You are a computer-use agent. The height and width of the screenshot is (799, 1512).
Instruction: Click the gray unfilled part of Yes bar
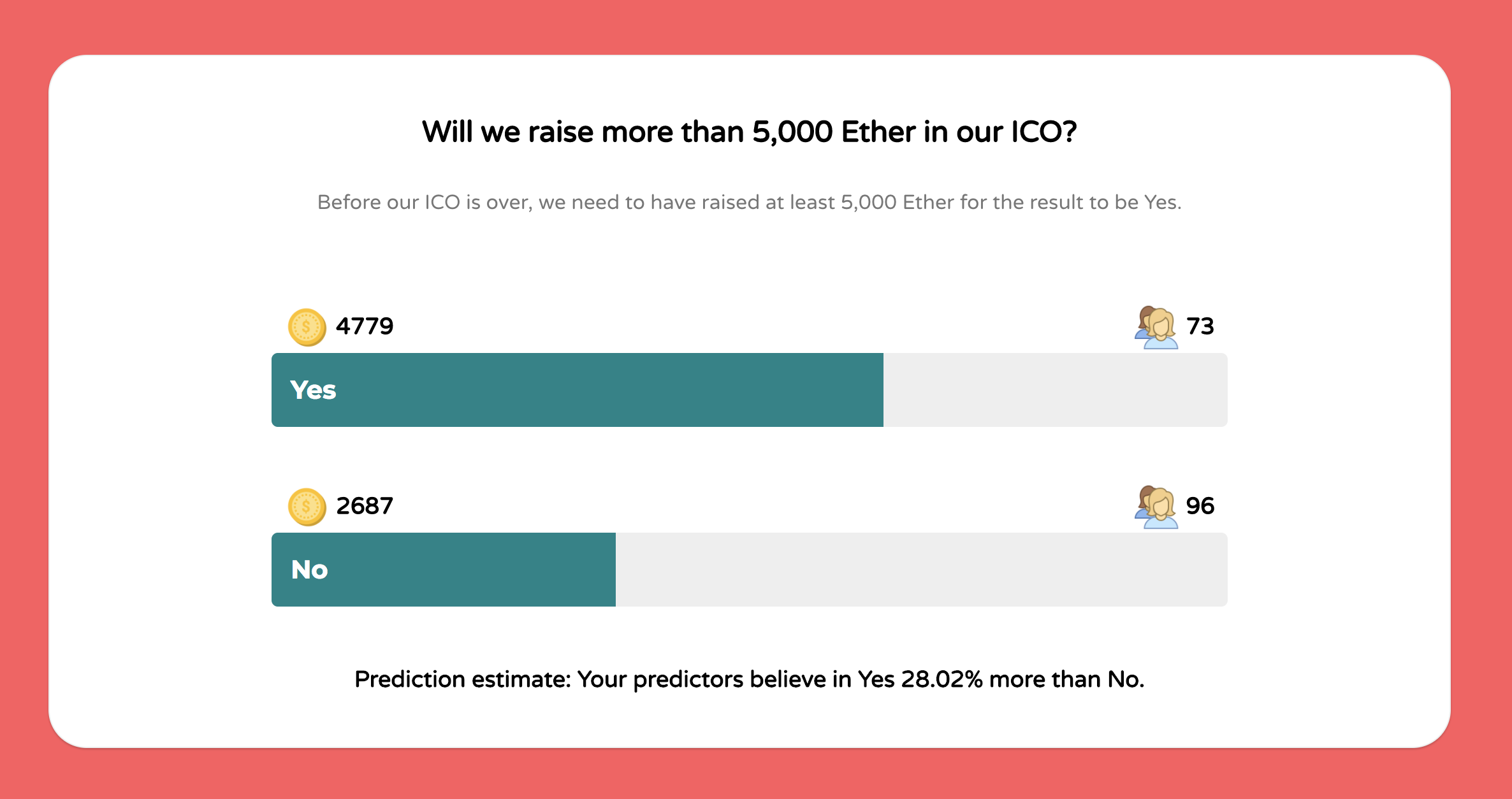pyautogui.click(x=1055, y=390)
